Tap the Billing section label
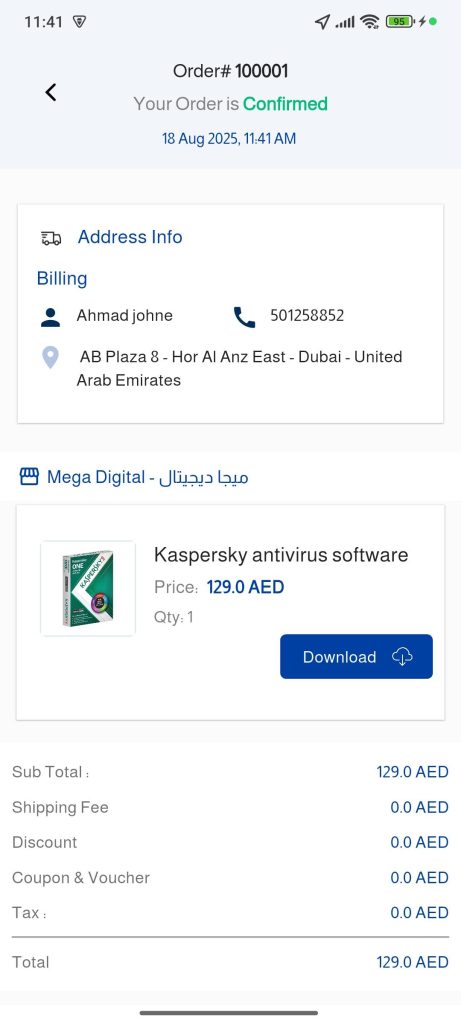Image resolution: width=461 pixels, height=1024 pixels. [62, 279]
